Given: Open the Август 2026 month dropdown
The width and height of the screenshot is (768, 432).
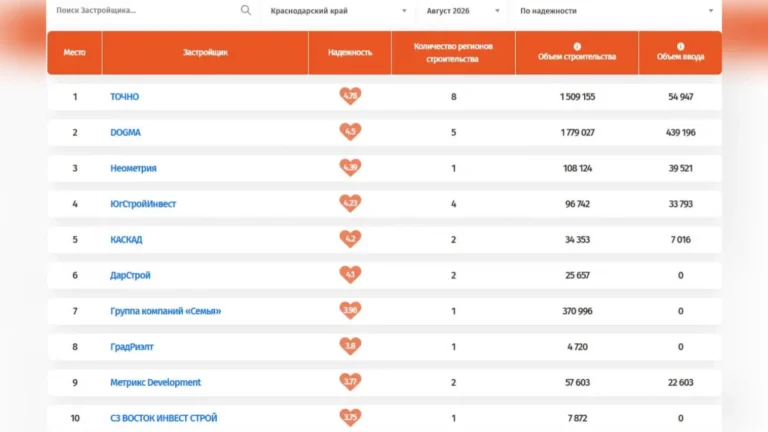Looking at the screenshot, I should click(x=462, y=11).
